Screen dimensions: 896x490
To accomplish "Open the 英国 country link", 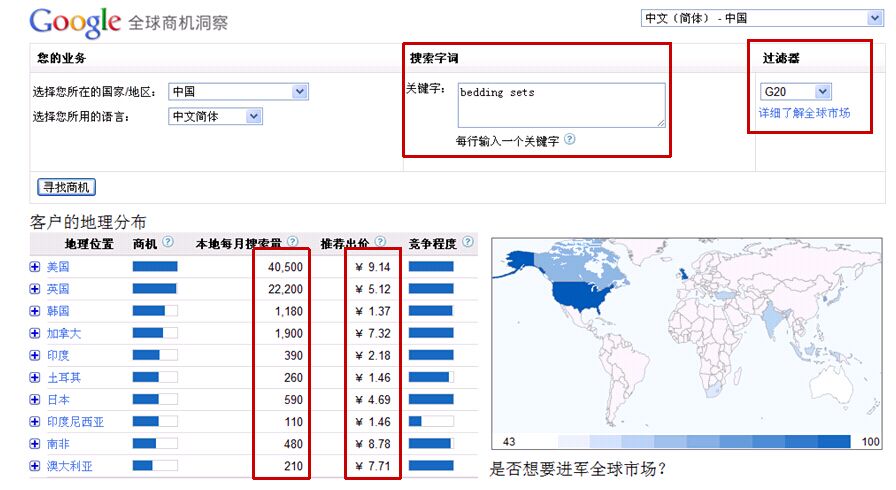I will (x=58, y=289).
